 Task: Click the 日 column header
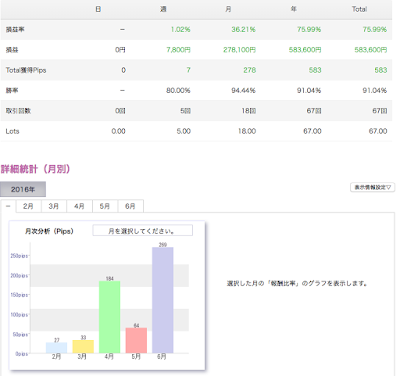coord(98,9)
